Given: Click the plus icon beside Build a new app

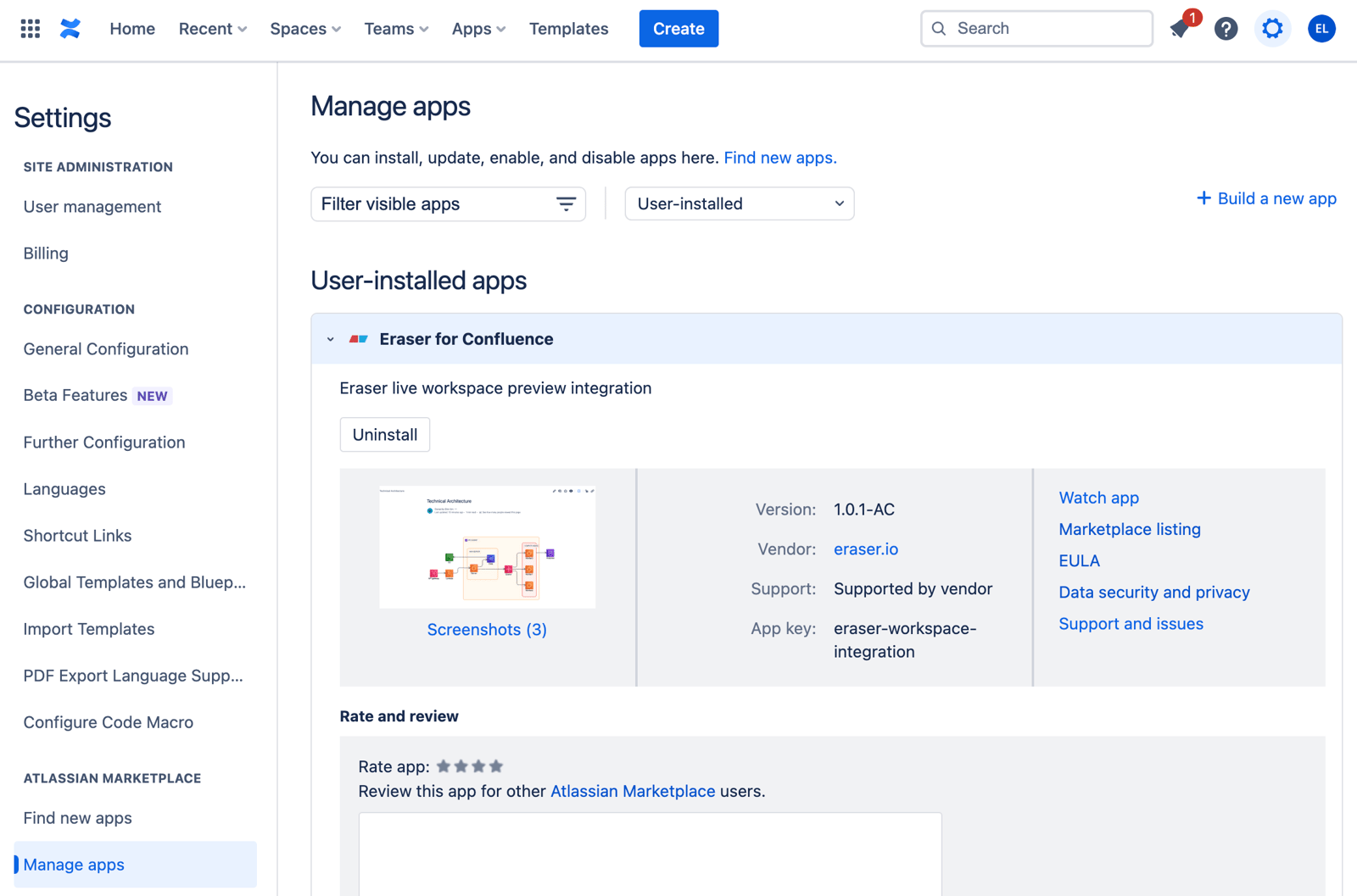Looking at the screenshot, I should 1203,198.
